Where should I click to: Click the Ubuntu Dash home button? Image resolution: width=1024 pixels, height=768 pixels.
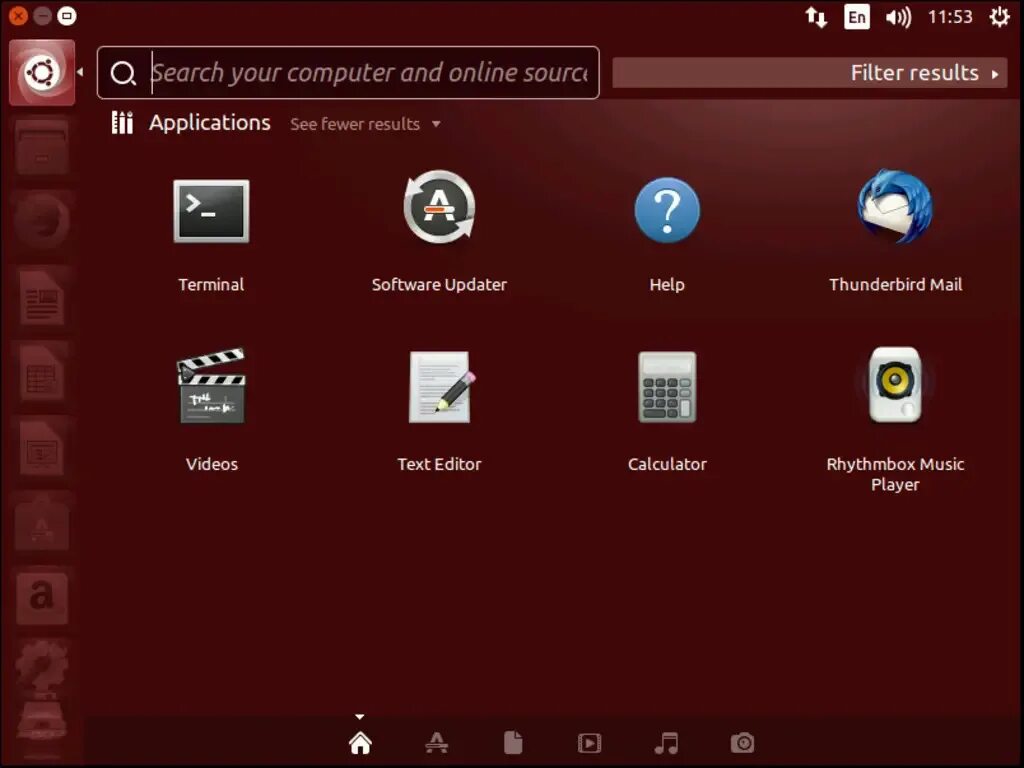[x=42, y=72]
